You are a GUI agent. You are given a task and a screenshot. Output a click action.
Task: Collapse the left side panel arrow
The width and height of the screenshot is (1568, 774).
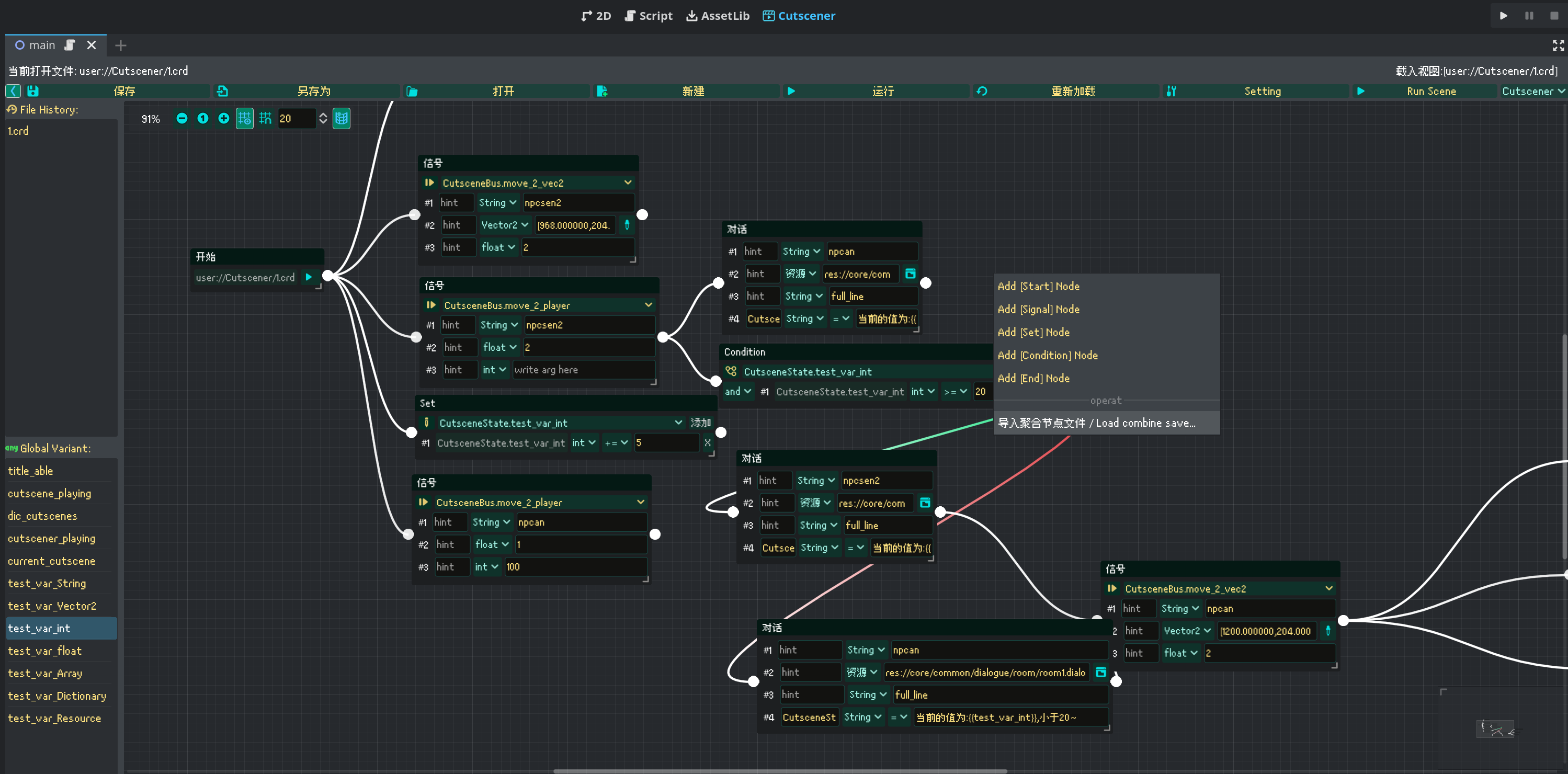14,92
